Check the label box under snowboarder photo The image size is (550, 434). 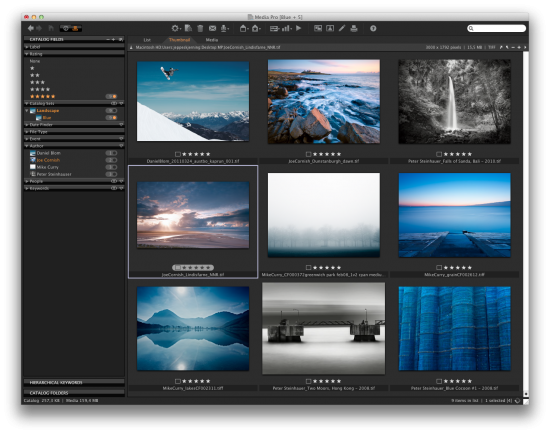click(178, 154)
